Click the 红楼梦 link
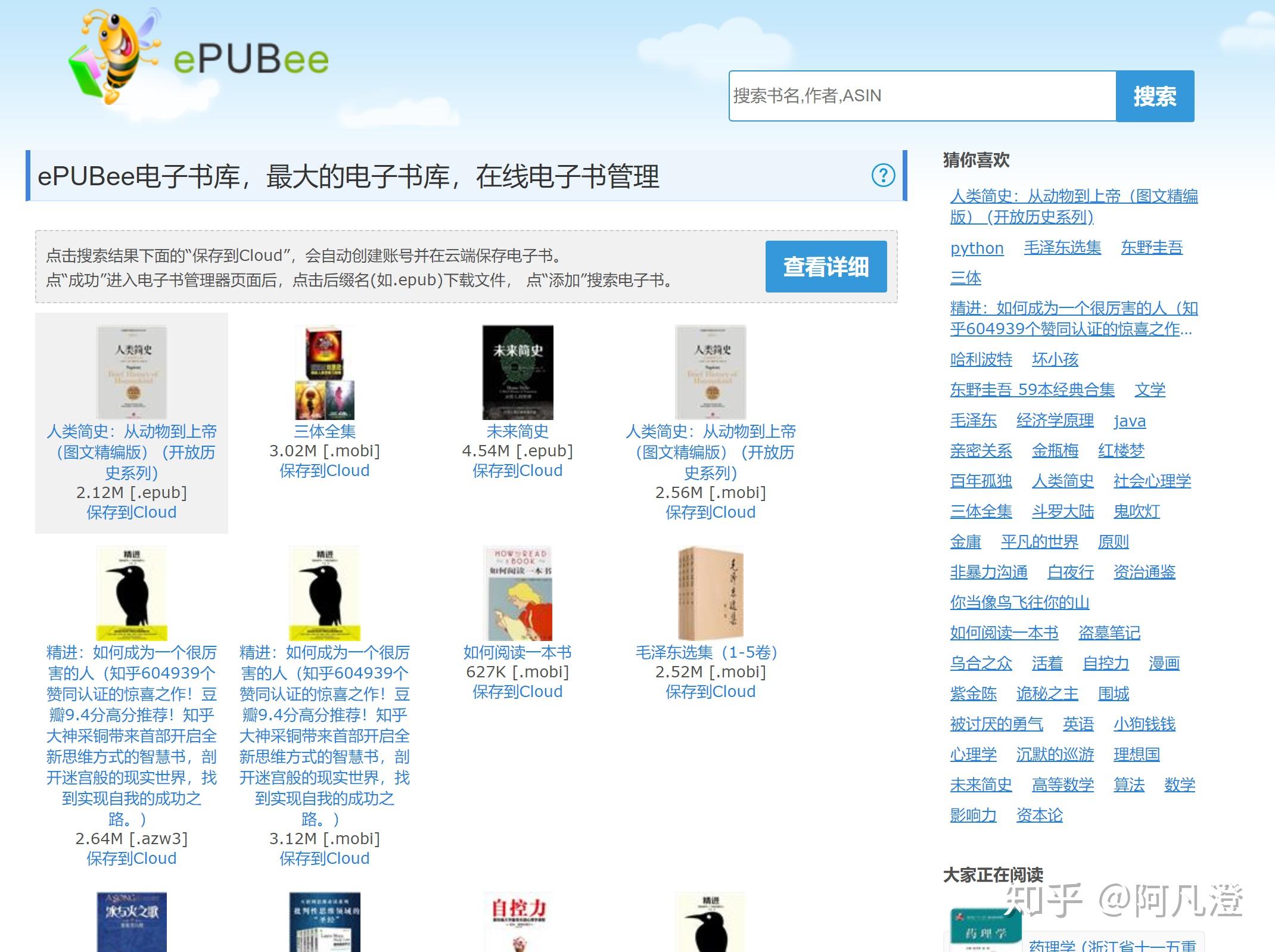The image size is (1275, 952). pyautogui.click(x=1122, y=451)
